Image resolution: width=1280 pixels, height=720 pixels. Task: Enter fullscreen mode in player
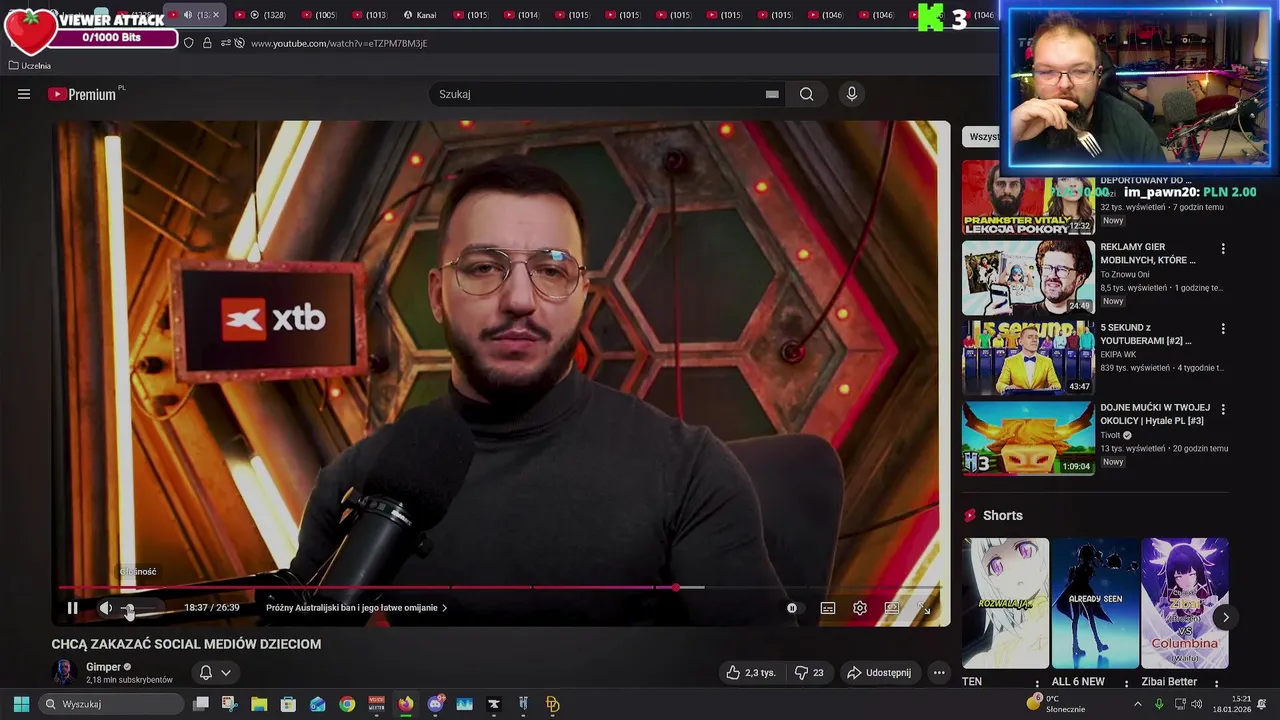coord(924,608)
